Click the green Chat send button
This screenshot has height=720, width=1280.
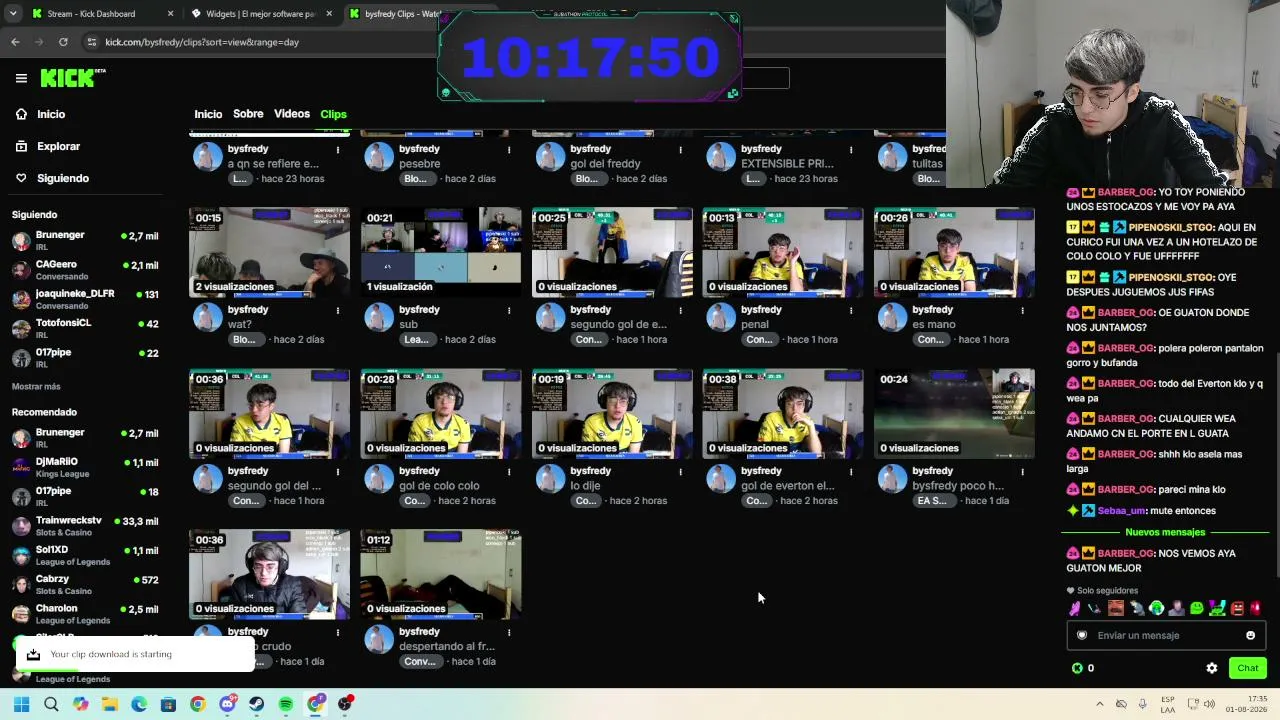1247,668
